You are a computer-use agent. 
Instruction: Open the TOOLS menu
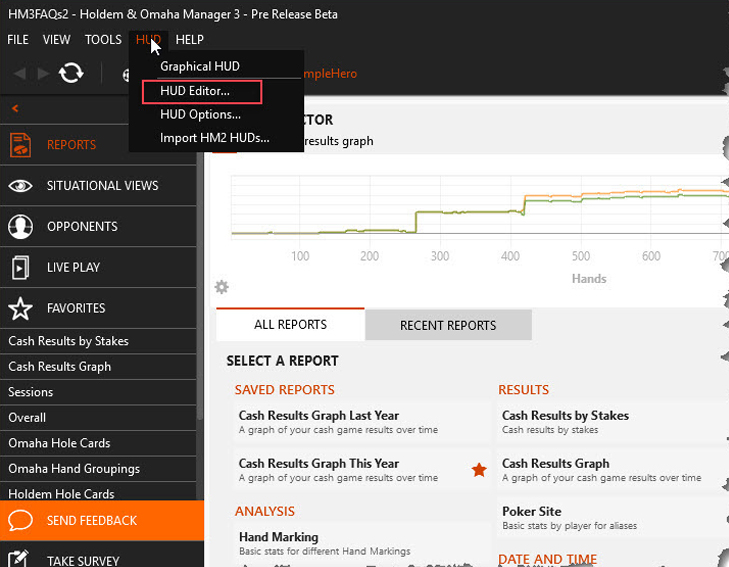coord(103,40)
